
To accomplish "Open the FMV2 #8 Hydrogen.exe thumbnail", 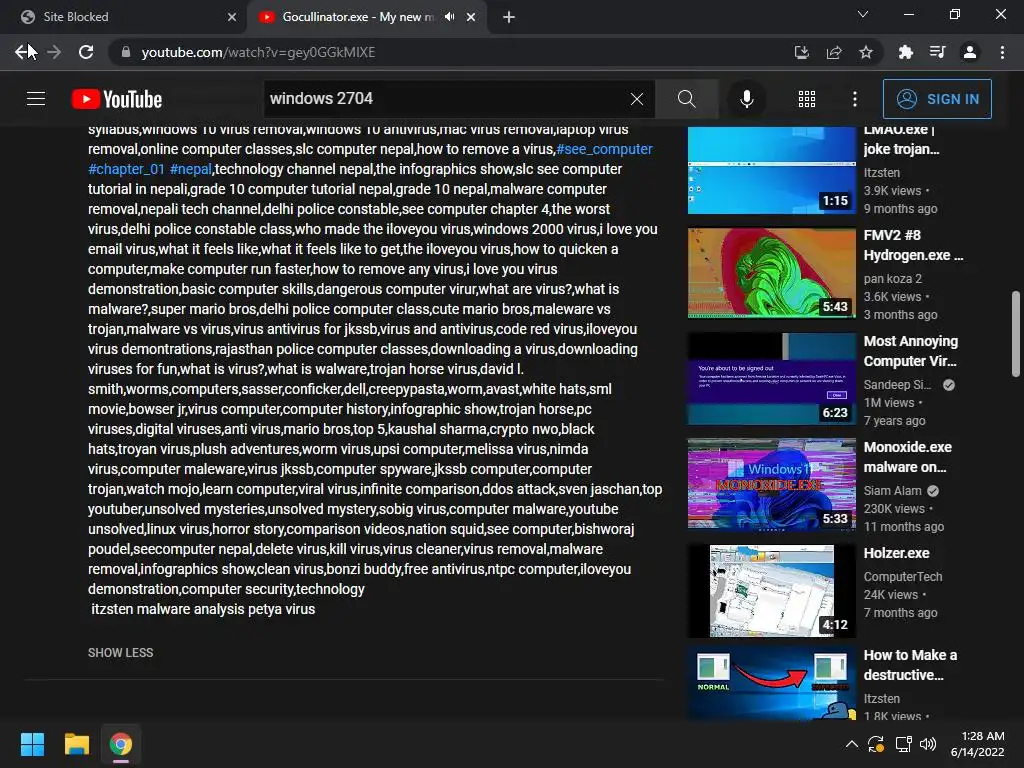I will point(771,273).
